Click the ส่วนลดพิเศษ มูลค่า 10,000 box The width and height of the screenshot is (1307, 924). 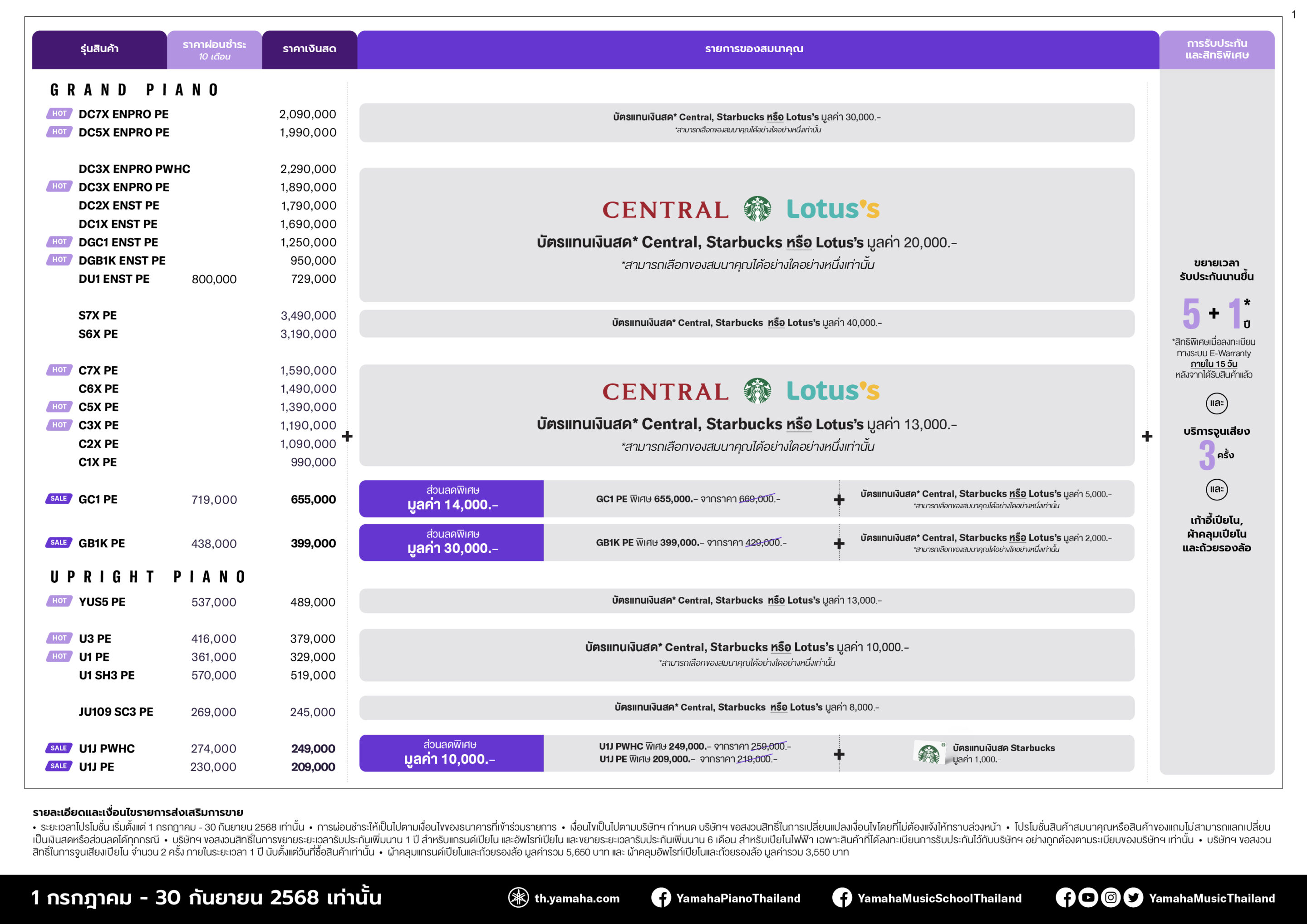(452, 752)
